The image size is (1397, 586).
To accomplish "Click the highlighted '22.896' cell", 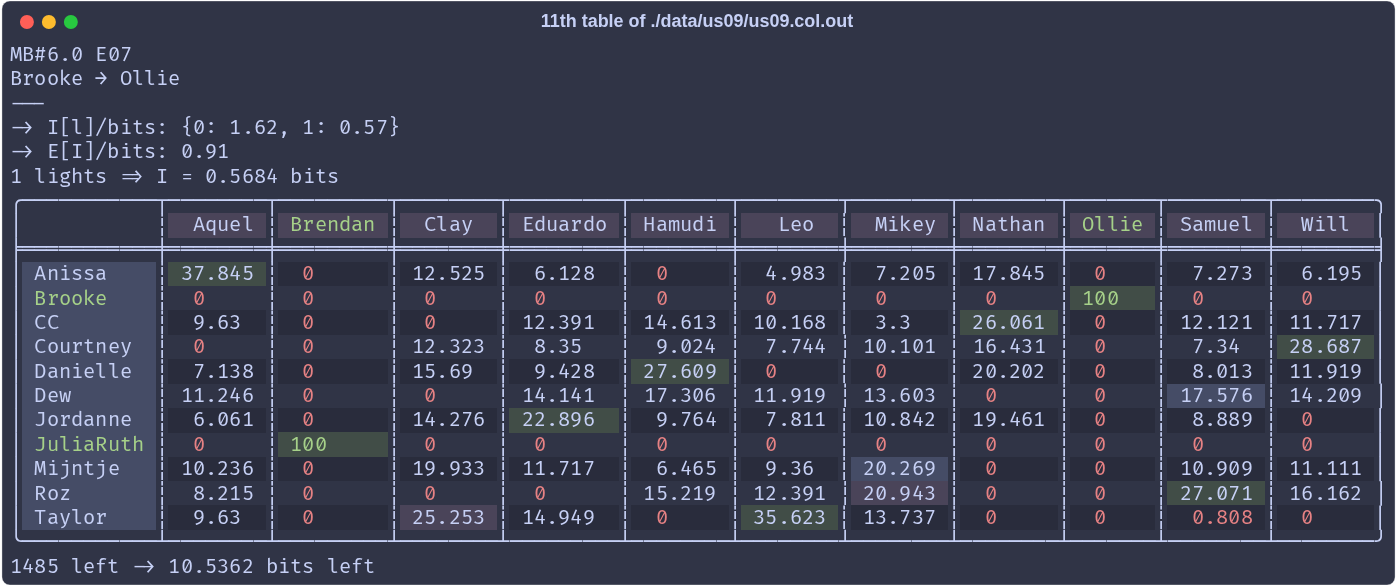I will (564, 419).
